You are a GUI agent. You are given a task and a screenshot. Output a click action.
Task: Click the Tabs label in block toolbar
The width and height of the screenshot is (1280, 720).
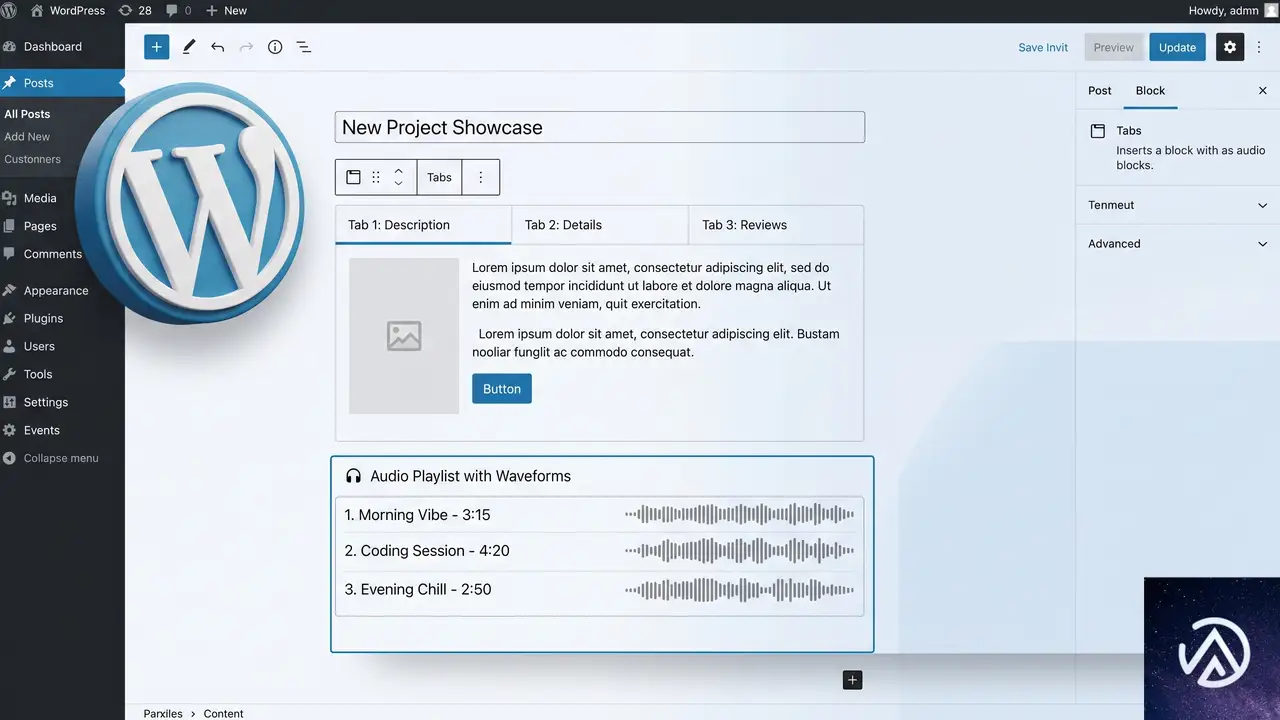click(x=439, y=177)
